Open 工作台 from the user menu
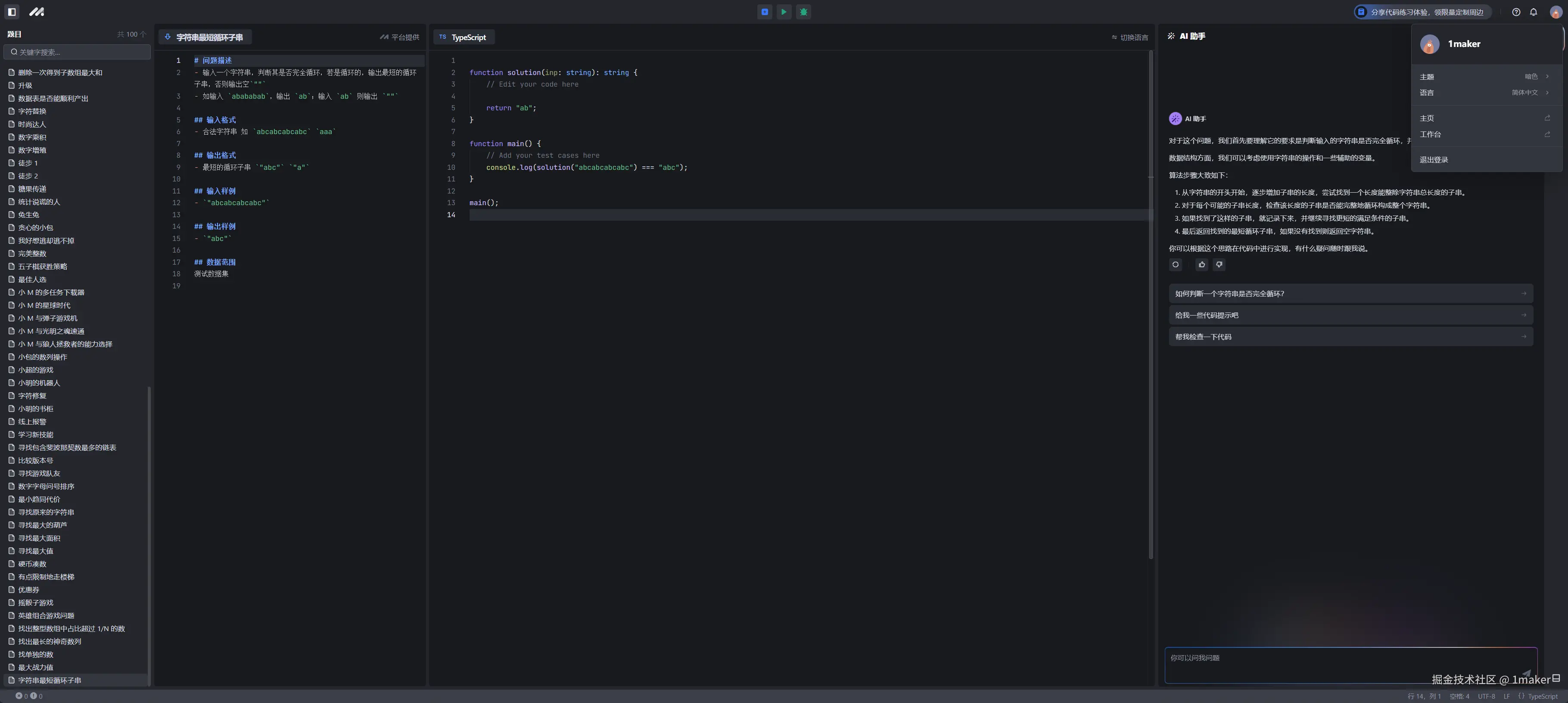1568x703 pixels. pyautogui.click(x=1484, y=134)
